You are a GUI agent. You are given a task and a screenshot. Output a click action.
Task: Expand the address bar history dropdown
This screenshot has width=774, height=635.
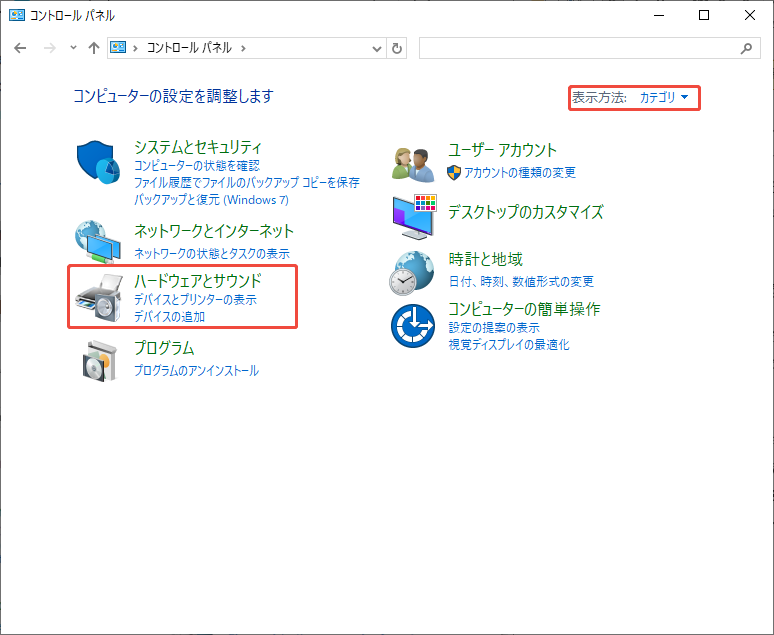coord(377,48)
